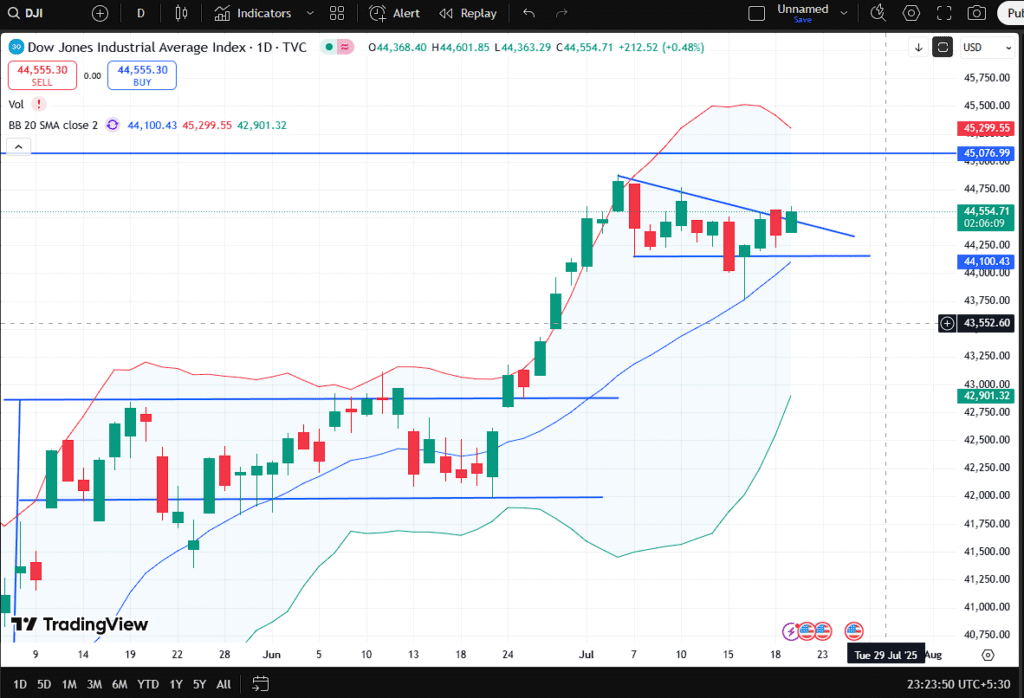Viewport: 1024px width, 698px height.
Task: Select the All time range
Action: pyautogui.click(x=223, y=684)
